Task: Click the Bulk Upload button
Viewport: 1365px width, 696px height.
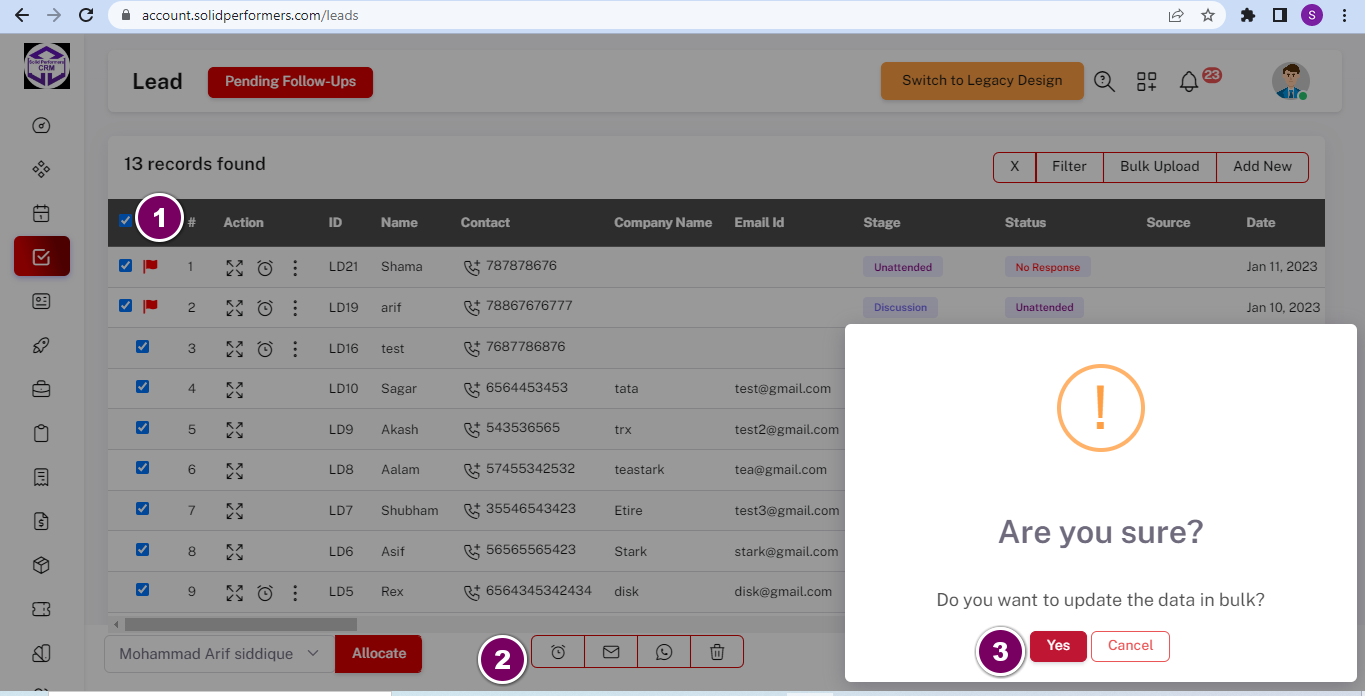Action: click(1159, 167)
